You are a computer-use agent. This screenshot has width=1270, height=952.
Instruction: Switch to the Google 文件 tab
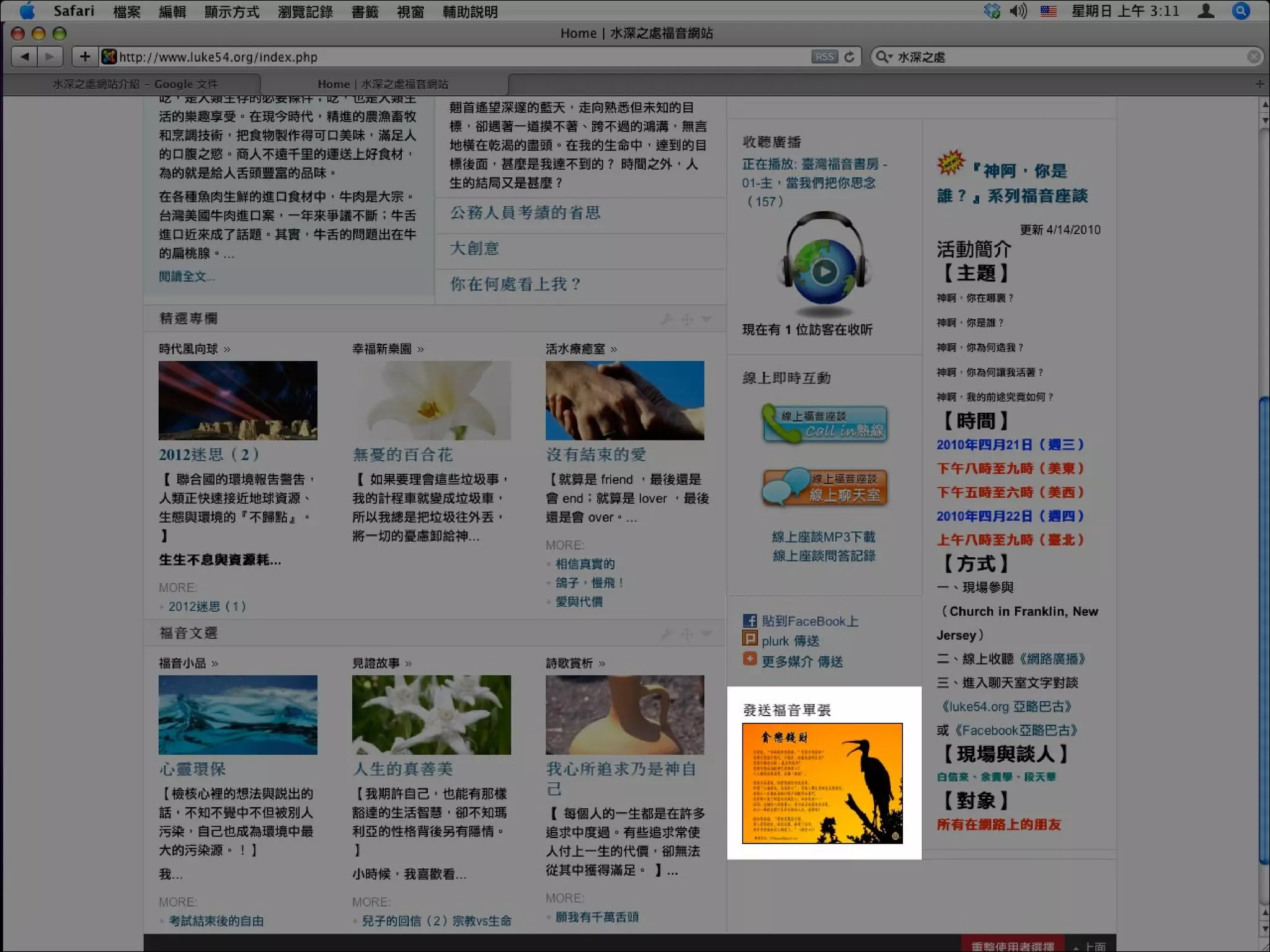coord(135,84)
